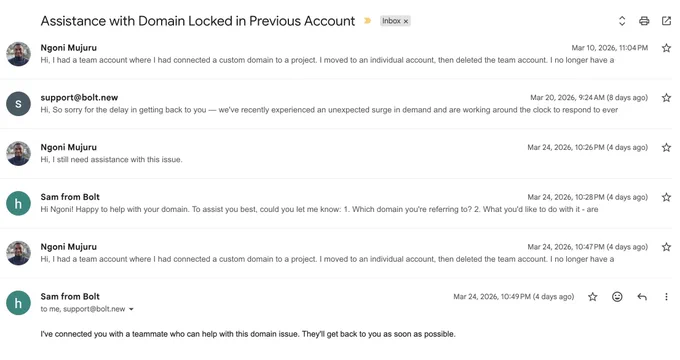Viewport: 680px width, 360px height.
Task: Expand the collapsed support@bolt.new message
Action: click(x=336, y=104)
